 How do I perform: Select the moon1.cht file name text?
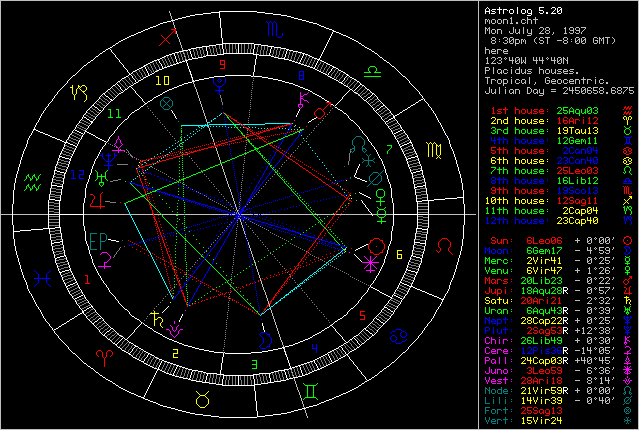tap(511, 21)
